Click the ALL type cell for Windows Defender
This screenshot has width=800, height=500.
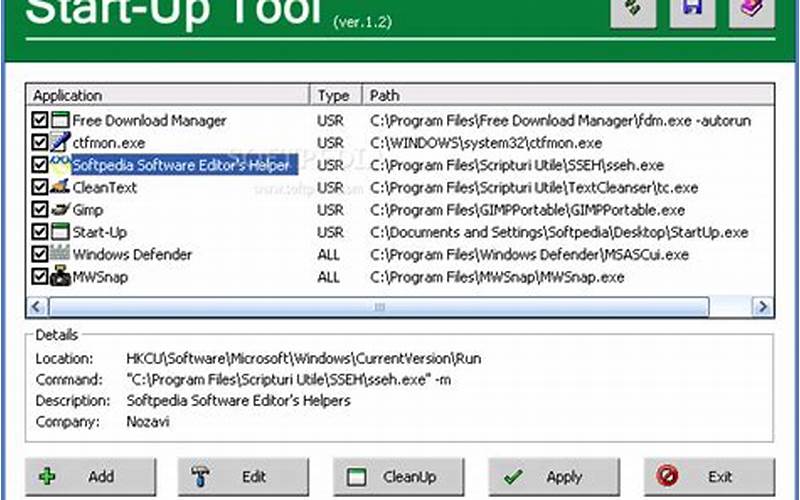click(x=328, y=255)
